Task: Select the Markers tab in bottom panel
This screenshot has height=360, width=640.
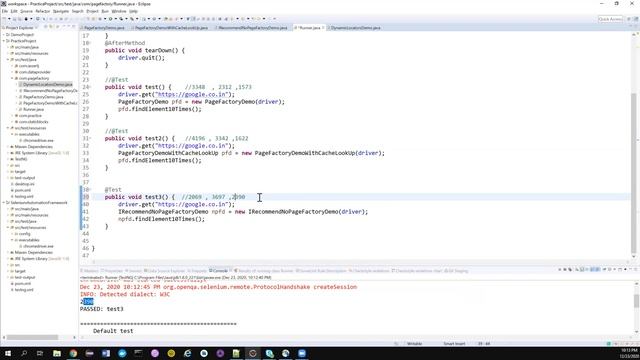Action: click(x=90, y=271)
